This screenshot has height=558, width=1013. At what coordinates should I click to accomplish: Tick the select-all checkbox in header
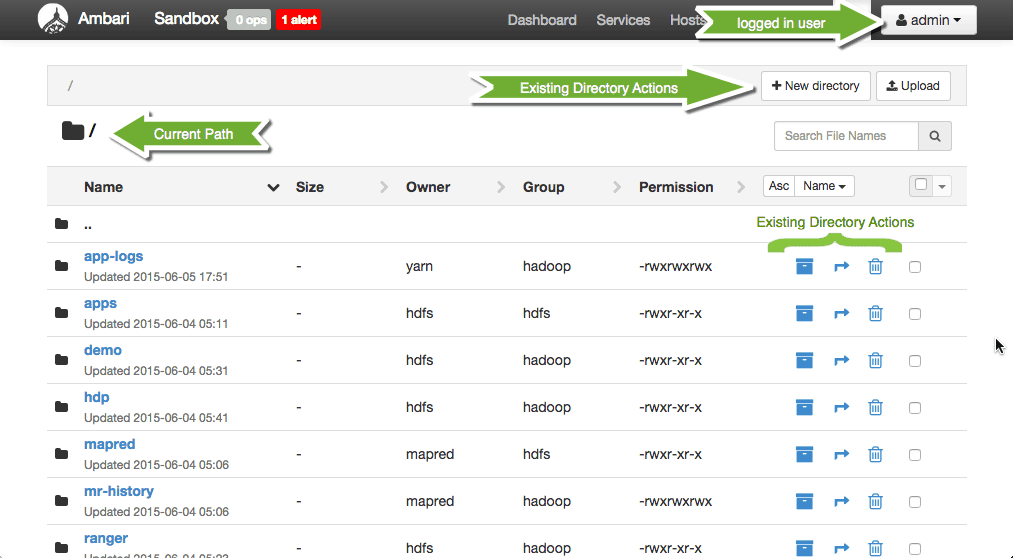click(921, 185)
